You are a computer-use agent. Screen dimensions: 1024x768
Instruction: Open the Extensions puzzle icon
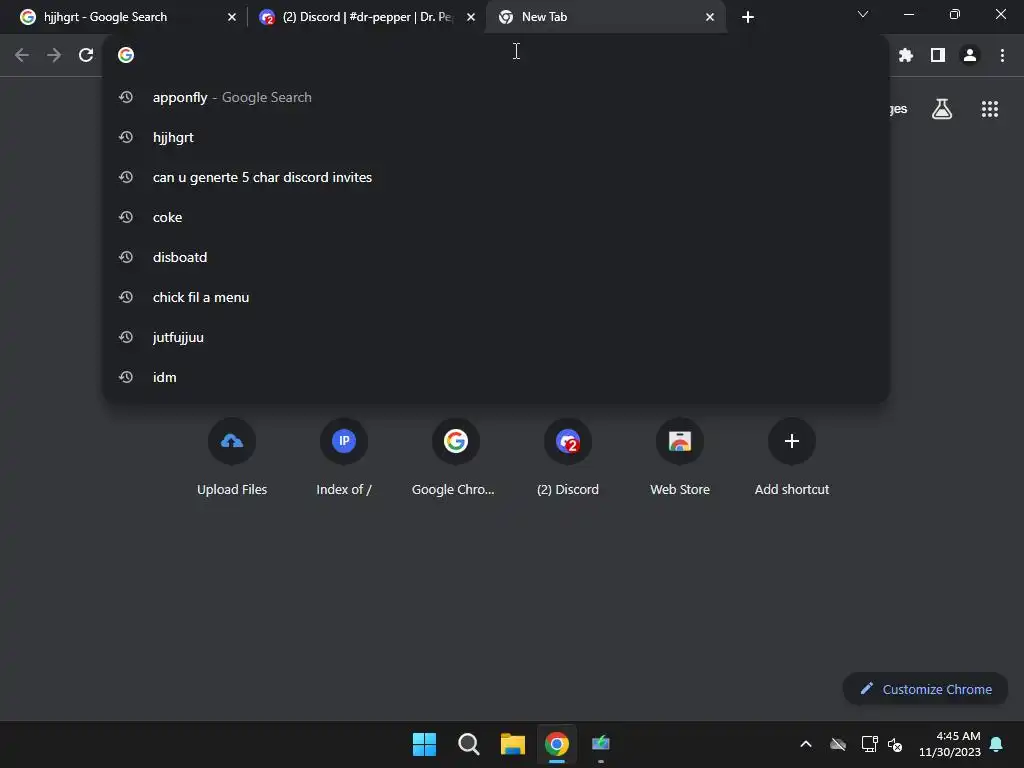pyautogui.click(x=905, y=56)
